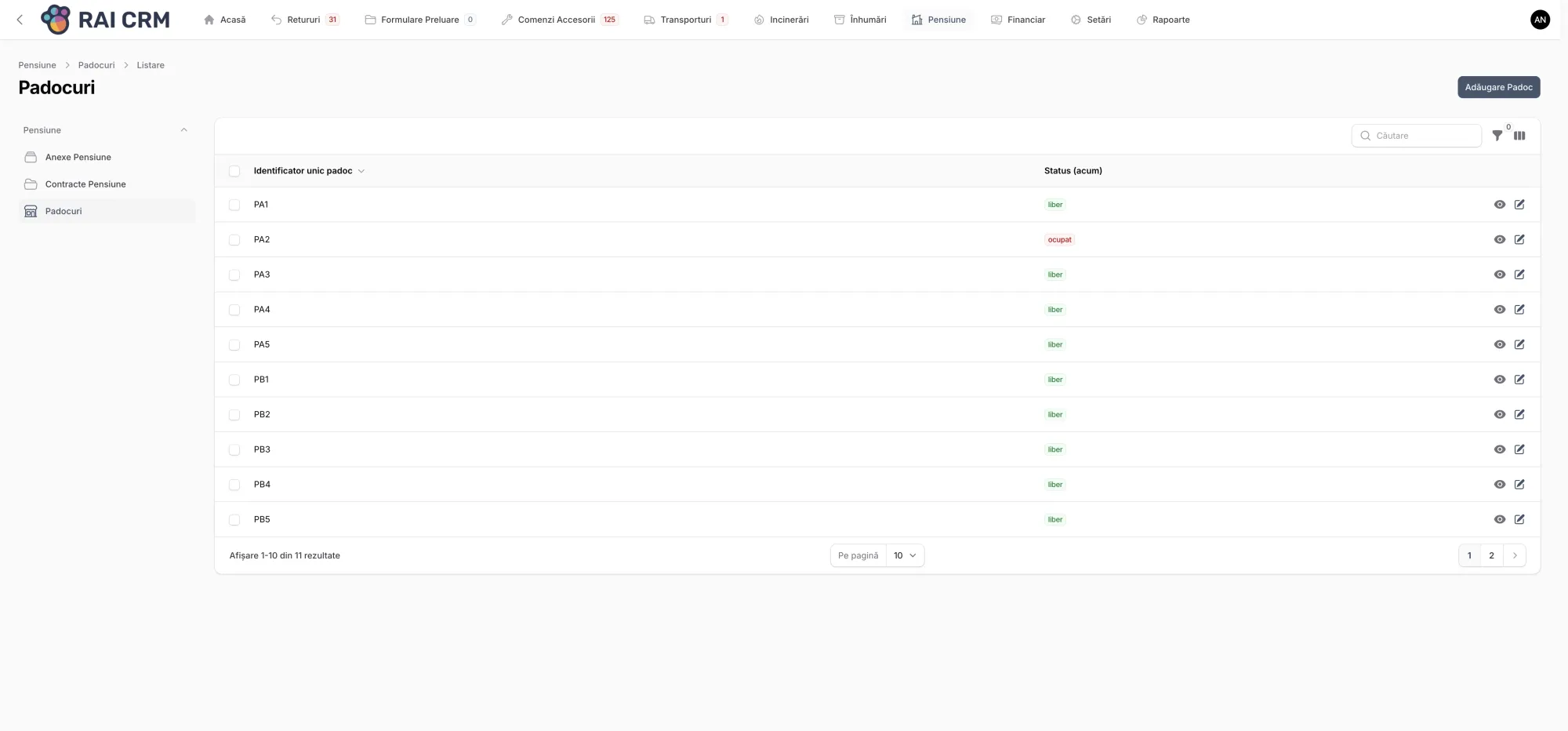Open the table filter funnel icon
Image resolution: width=1568 pixels, height=731 pixels.
(1497, 136)
